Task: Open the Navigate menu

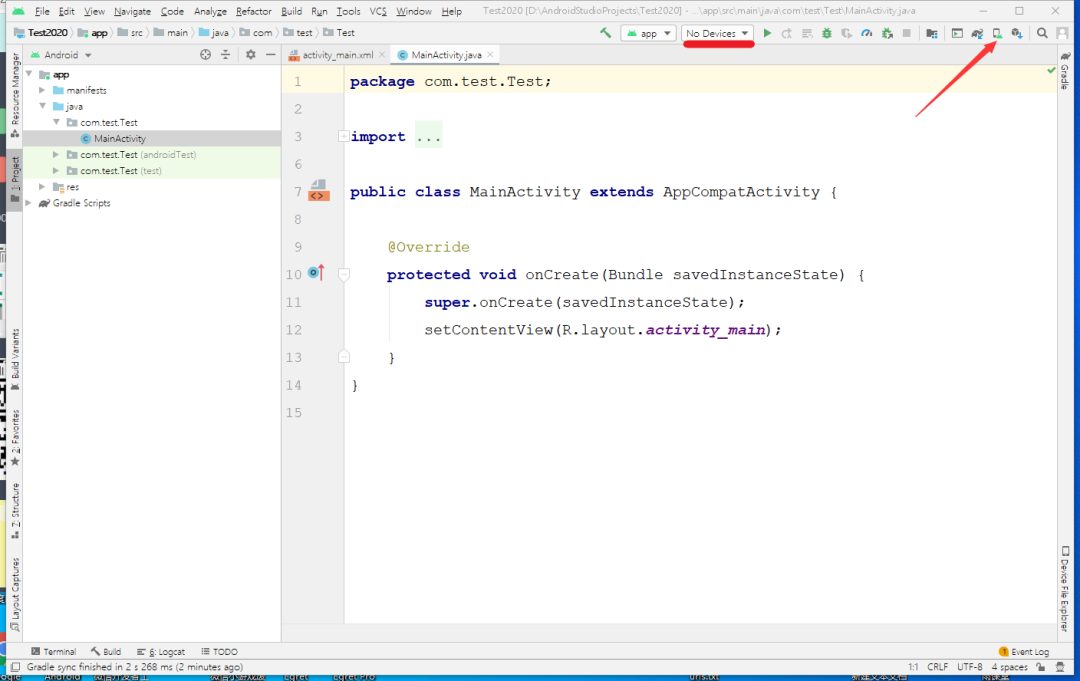Action: pyautogui.click(x=132, y=11)
